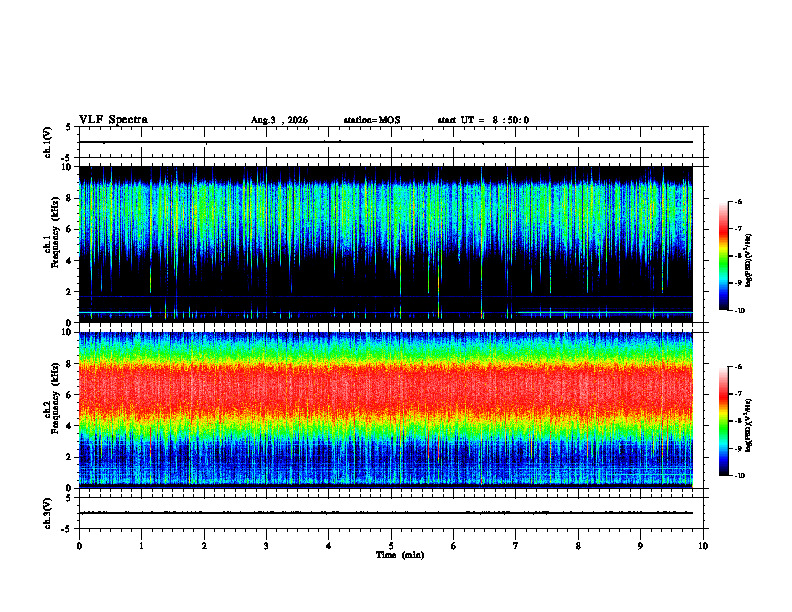The width and height of the screenshot is (792, 612).
Task: Select the "-10" label on ch.2 color scale
Action: 739,476
